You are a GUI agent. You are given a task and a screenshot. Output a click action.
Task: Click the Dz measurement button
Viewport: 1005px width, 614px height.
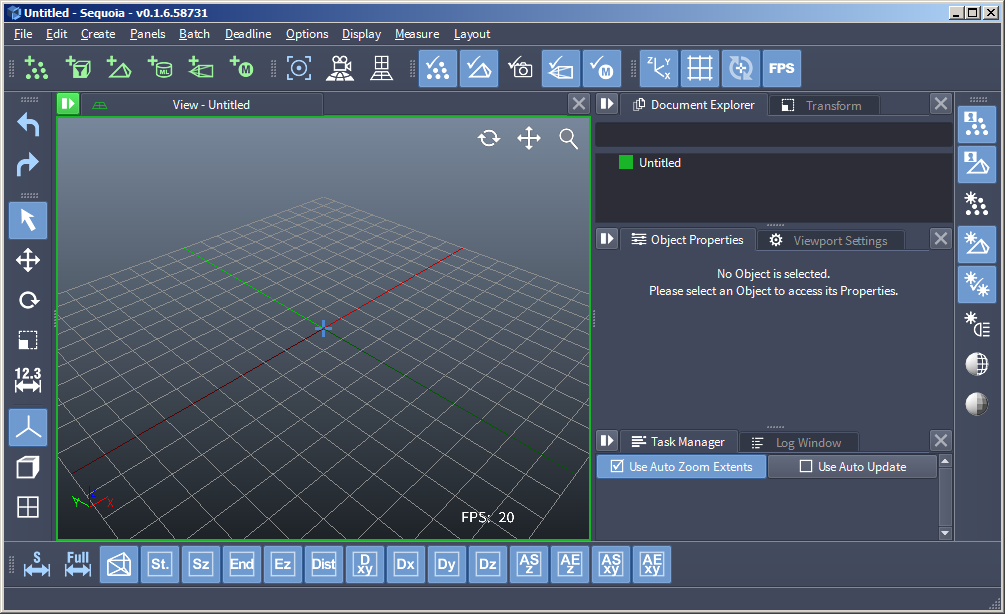click(x=488, y=565)
